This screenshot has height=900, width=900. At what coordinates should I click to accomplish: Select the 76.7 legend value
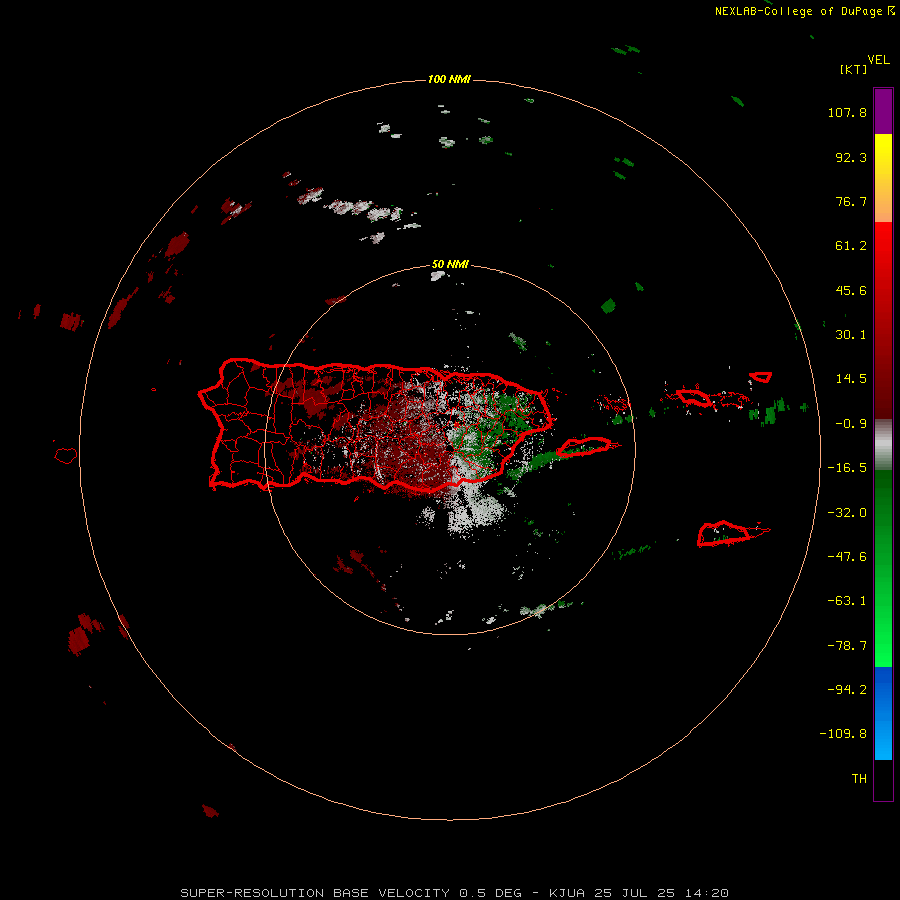click(851, 201)
